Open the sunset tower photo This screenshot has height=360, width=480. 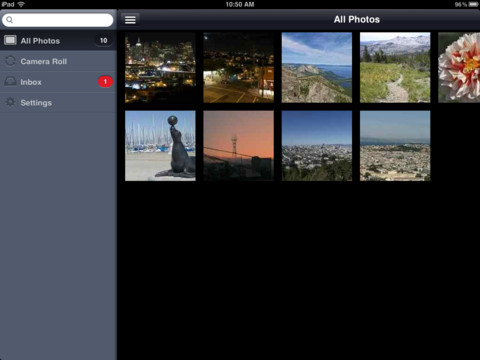tap(239, 146)
